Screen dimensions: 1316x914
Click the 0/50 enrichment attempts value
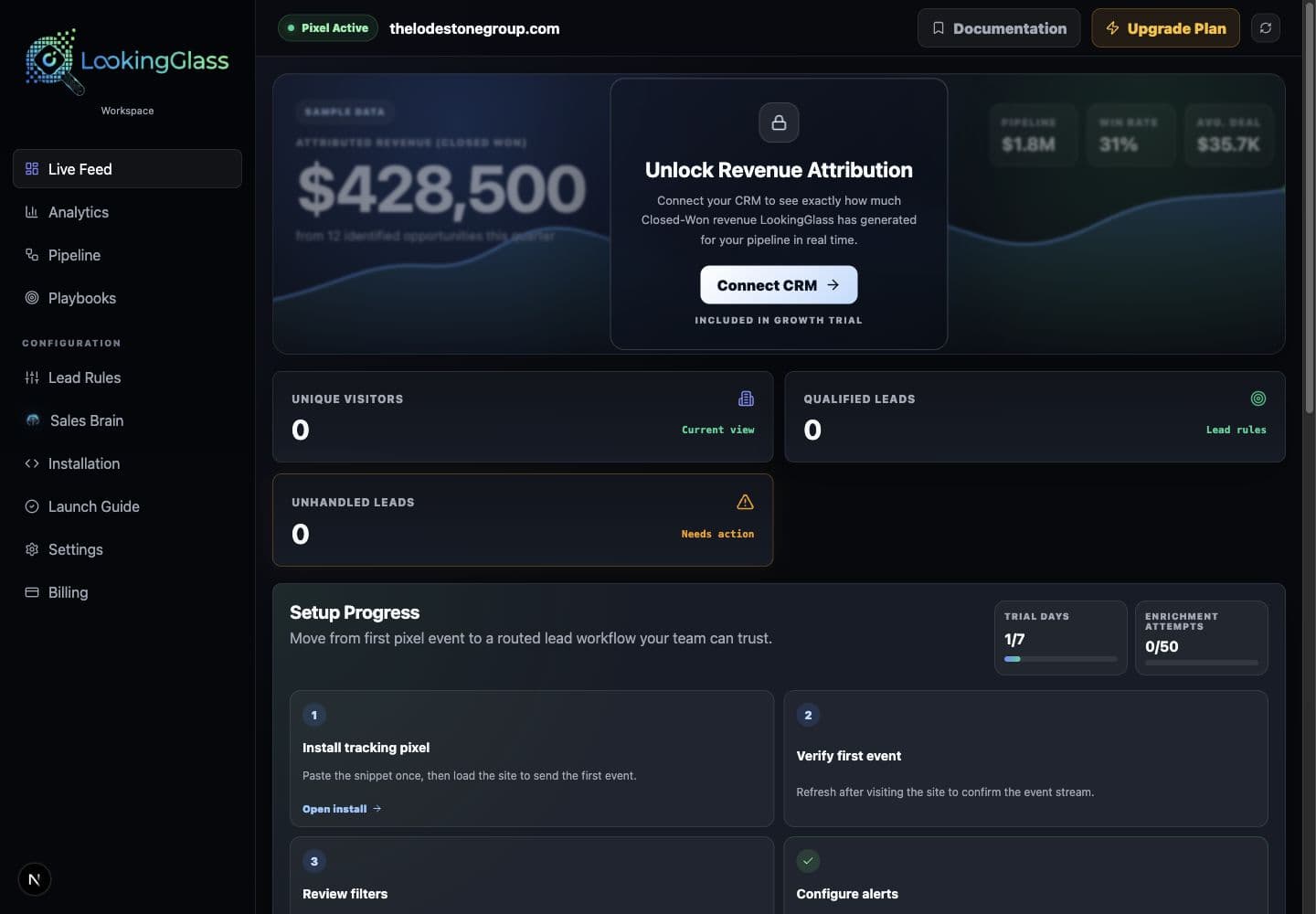[x=1162, y=646]
